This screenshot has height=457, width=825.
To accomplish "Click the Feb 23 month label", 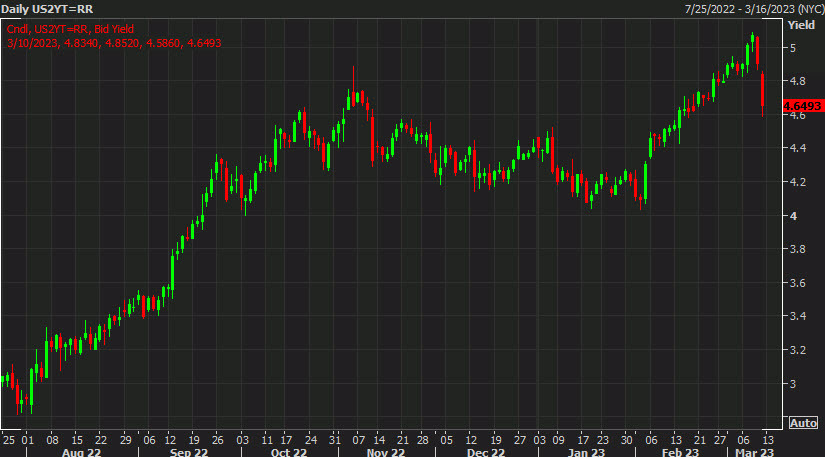I will (x=680, y=452).
